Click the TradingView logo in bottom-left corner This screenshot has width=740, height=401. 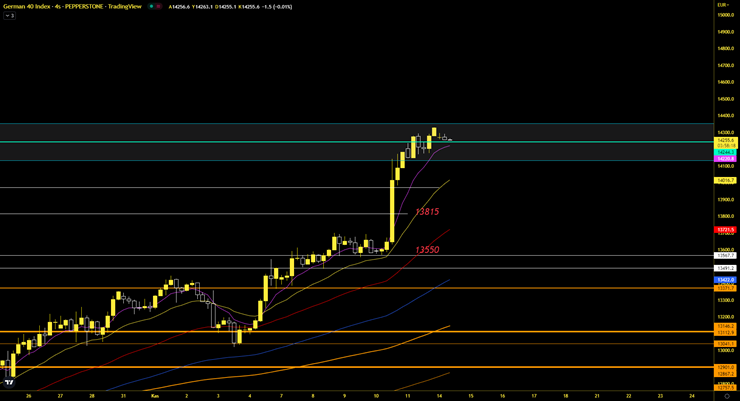tap(9, 381)
